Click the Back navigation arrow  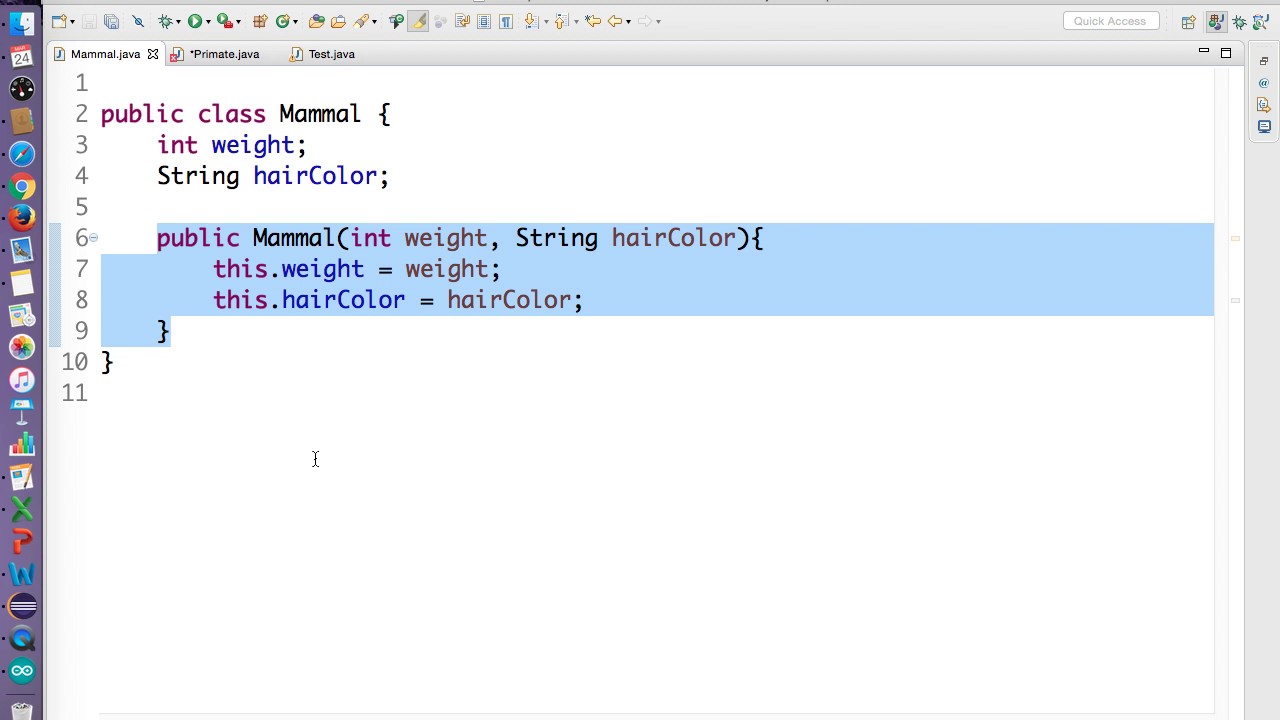pos(615,21)
